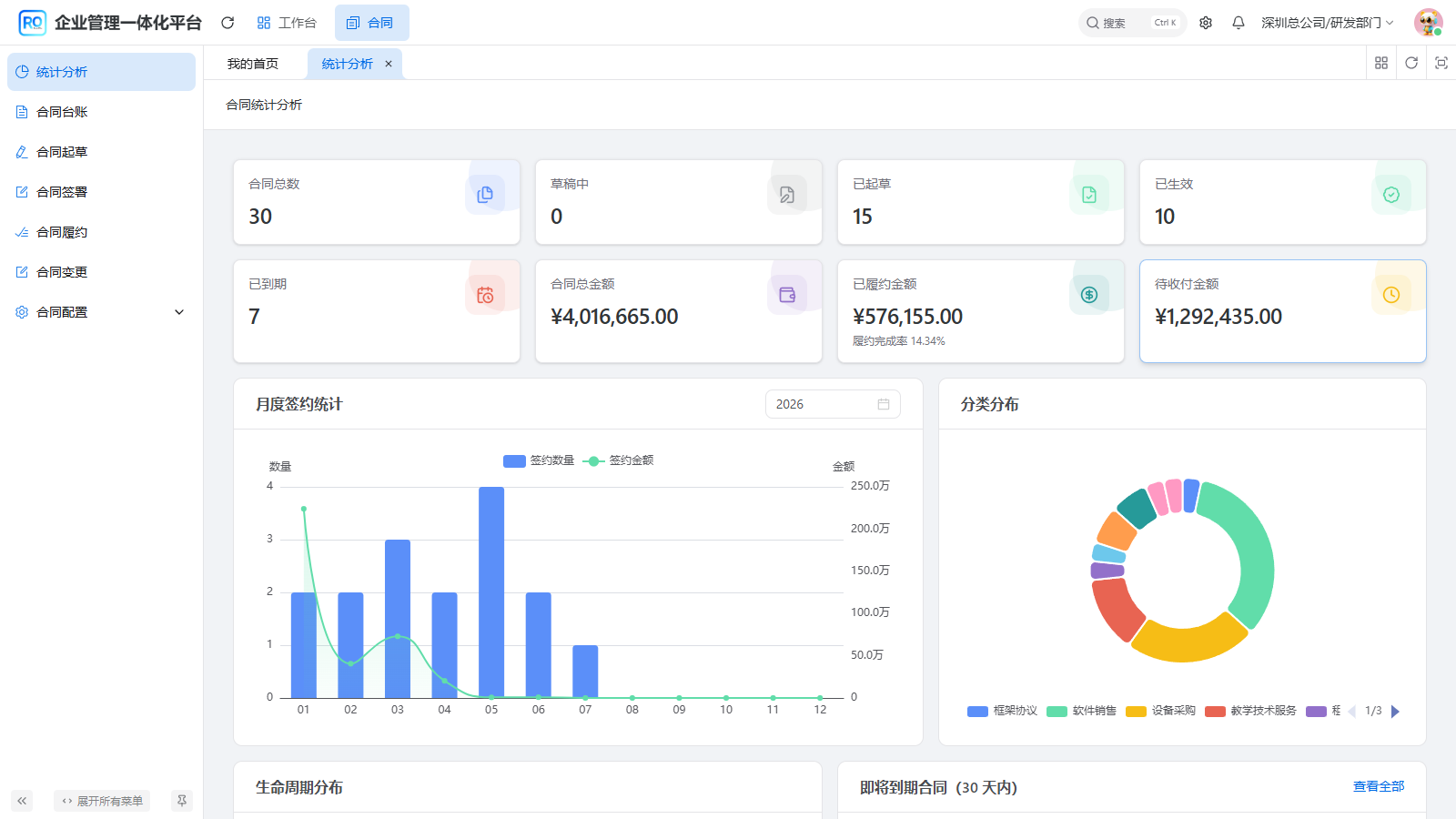
Task: Toggle 框架协议 legend in pie chart
Action: coord(1002,711)
